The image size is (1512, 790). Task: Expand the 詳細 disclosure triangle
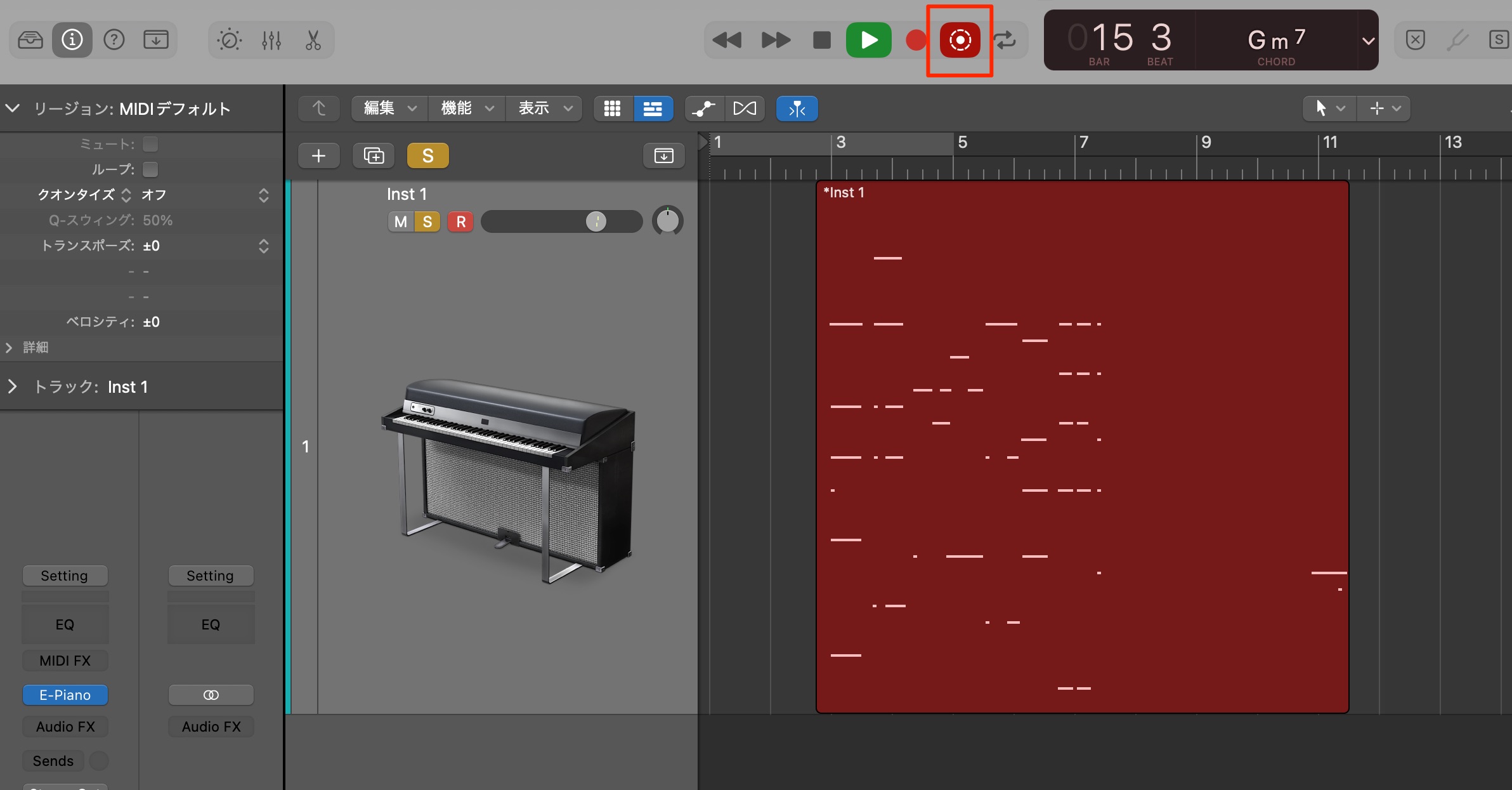[9, 348]
